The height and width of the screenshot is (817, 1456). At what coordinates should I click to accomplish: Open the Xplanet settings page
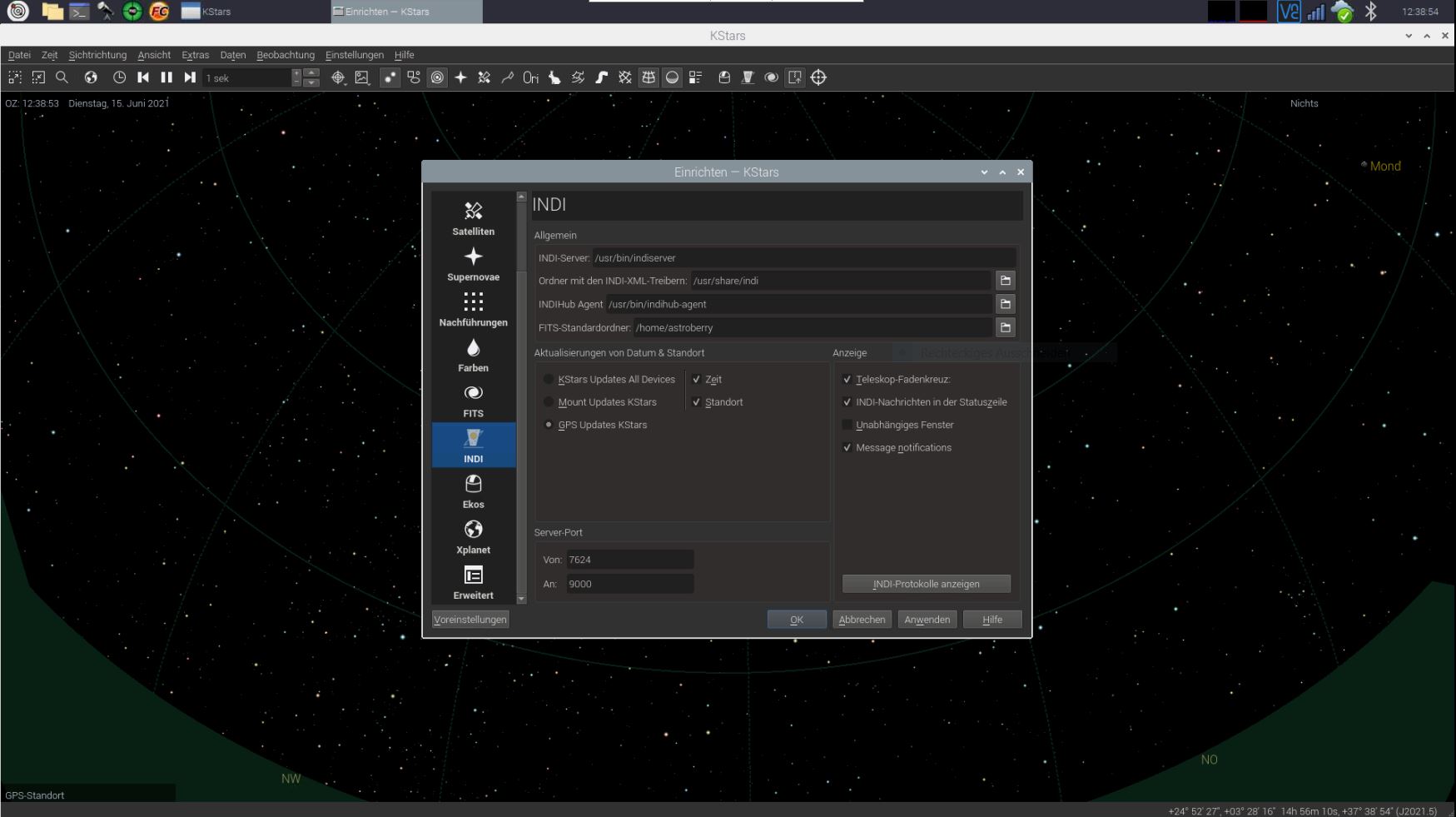tap(473, 537)
